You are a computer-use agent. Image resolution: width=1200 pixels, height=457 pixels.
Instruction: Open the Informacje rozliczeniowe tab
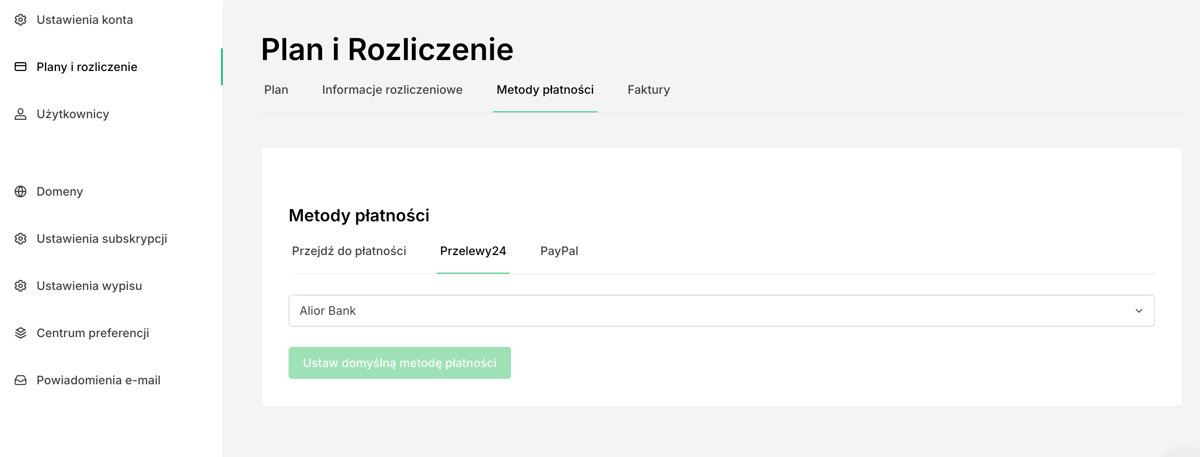(392, 90)
